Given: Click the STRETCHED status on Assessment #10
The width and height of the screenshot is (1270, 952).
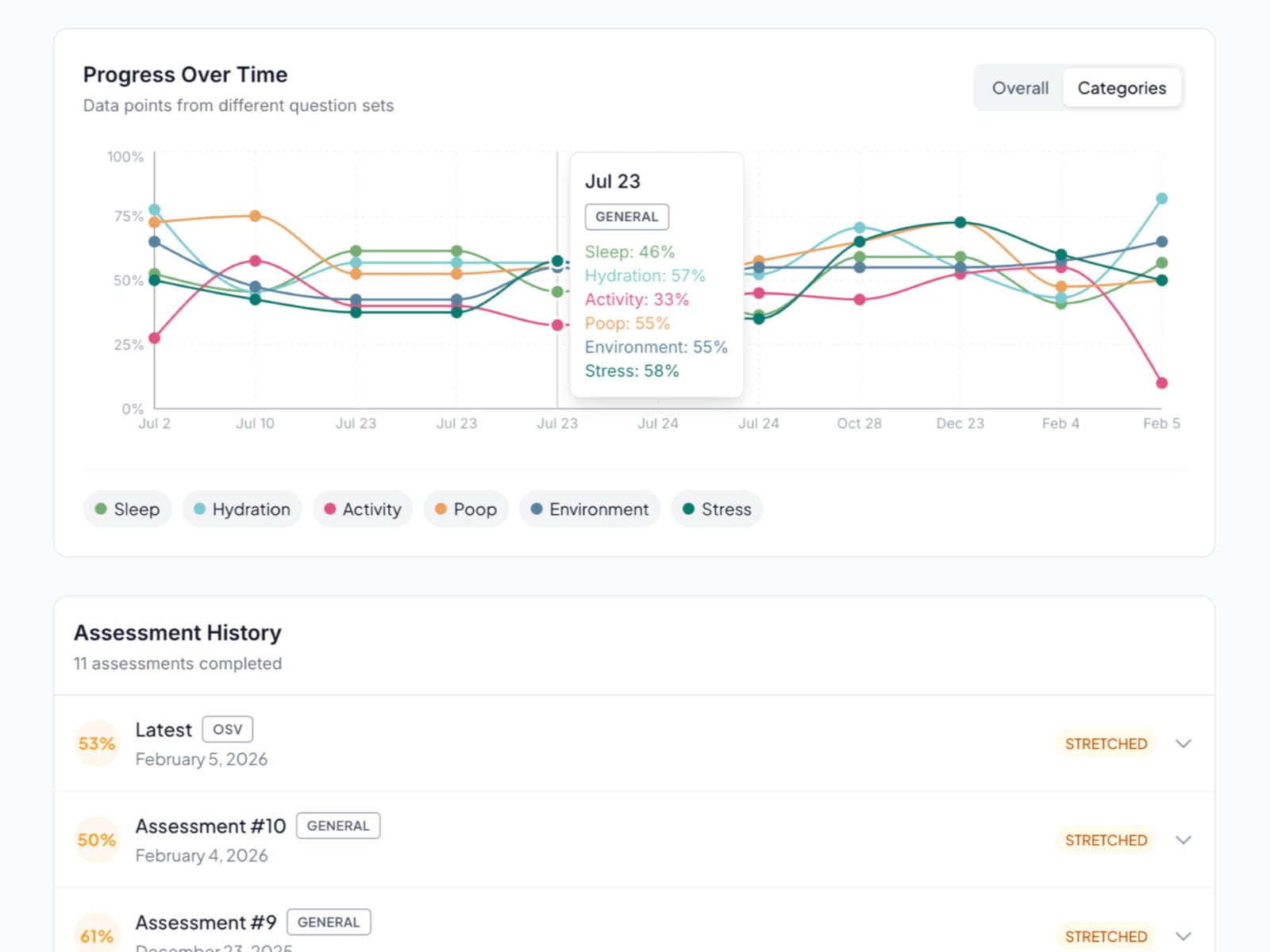Looking at the screenshot, I should pyautogui.click(x=1105, y=839).
